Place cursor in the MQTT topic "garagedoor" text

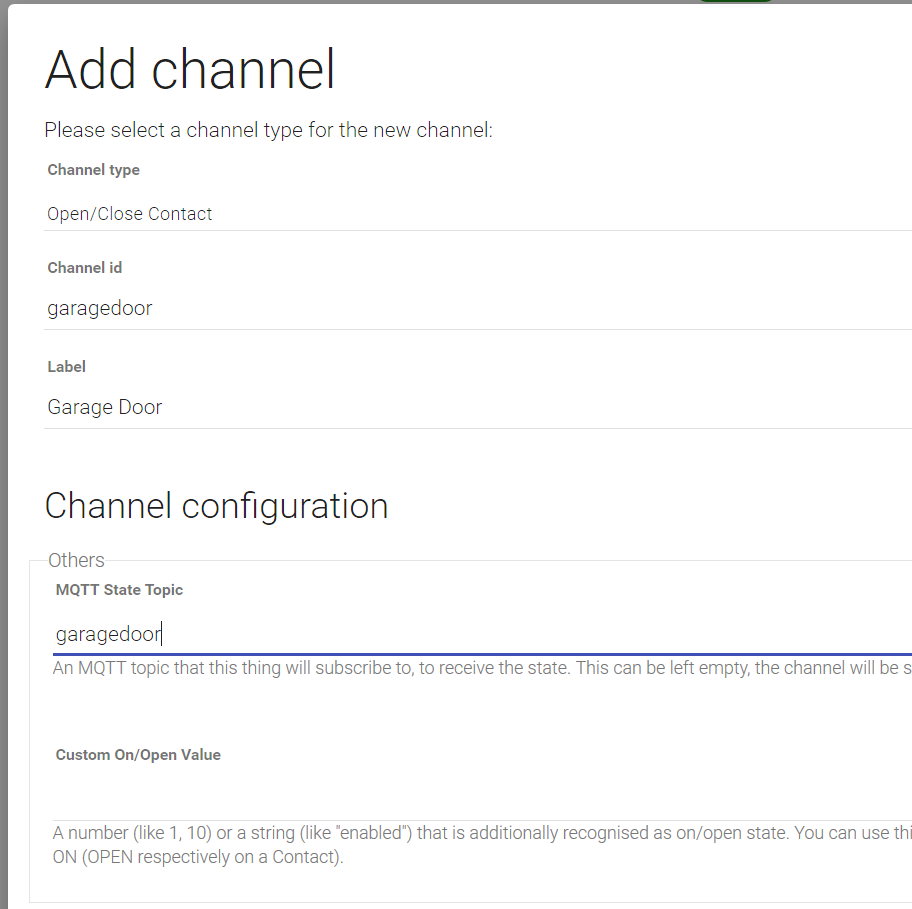pos(108,634)
